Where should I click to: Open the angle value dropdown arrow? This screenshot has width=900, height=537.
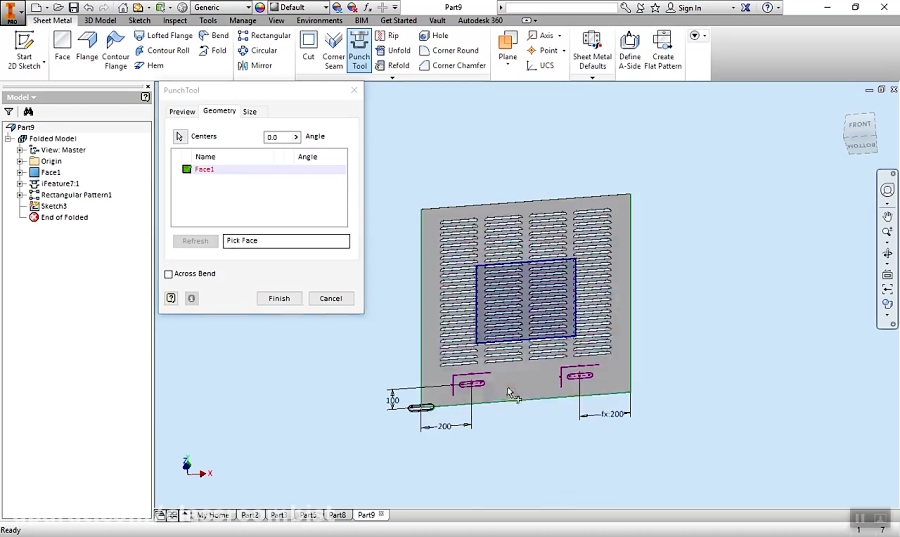click(295, 137)
